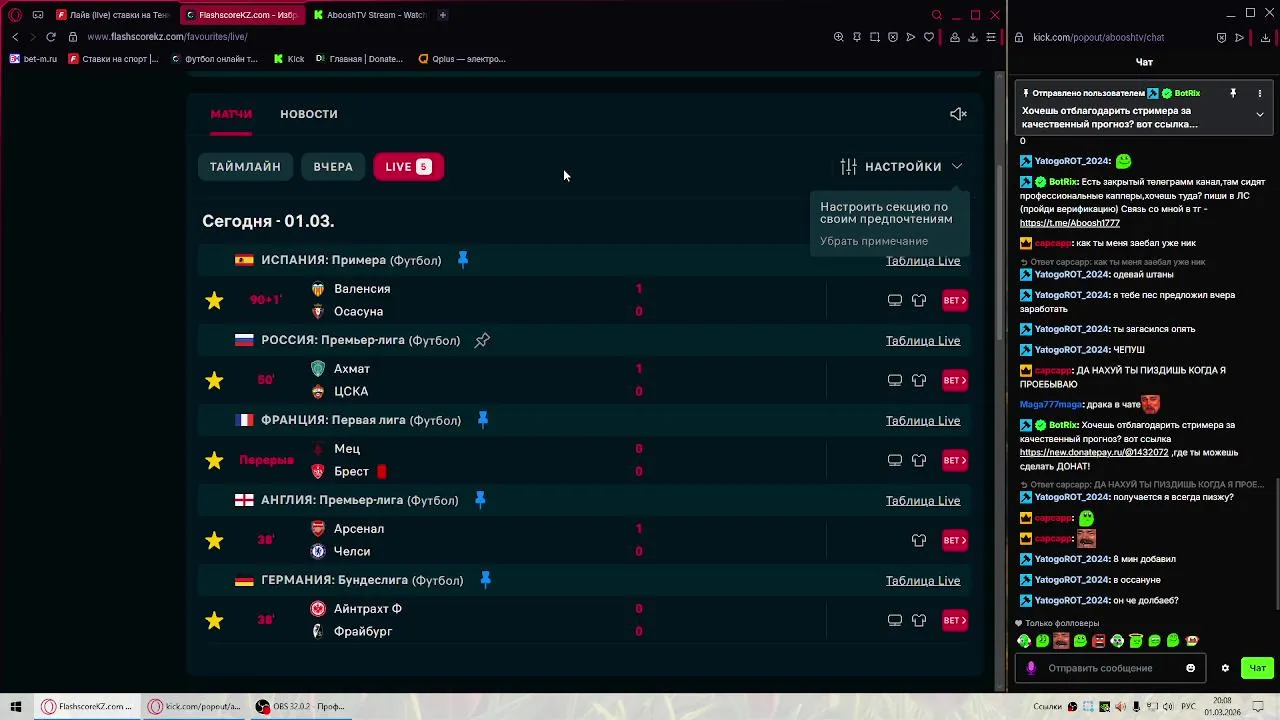Open pinned message three-dot menu
Screen dimensions: 1280x720
[1260, 93]
